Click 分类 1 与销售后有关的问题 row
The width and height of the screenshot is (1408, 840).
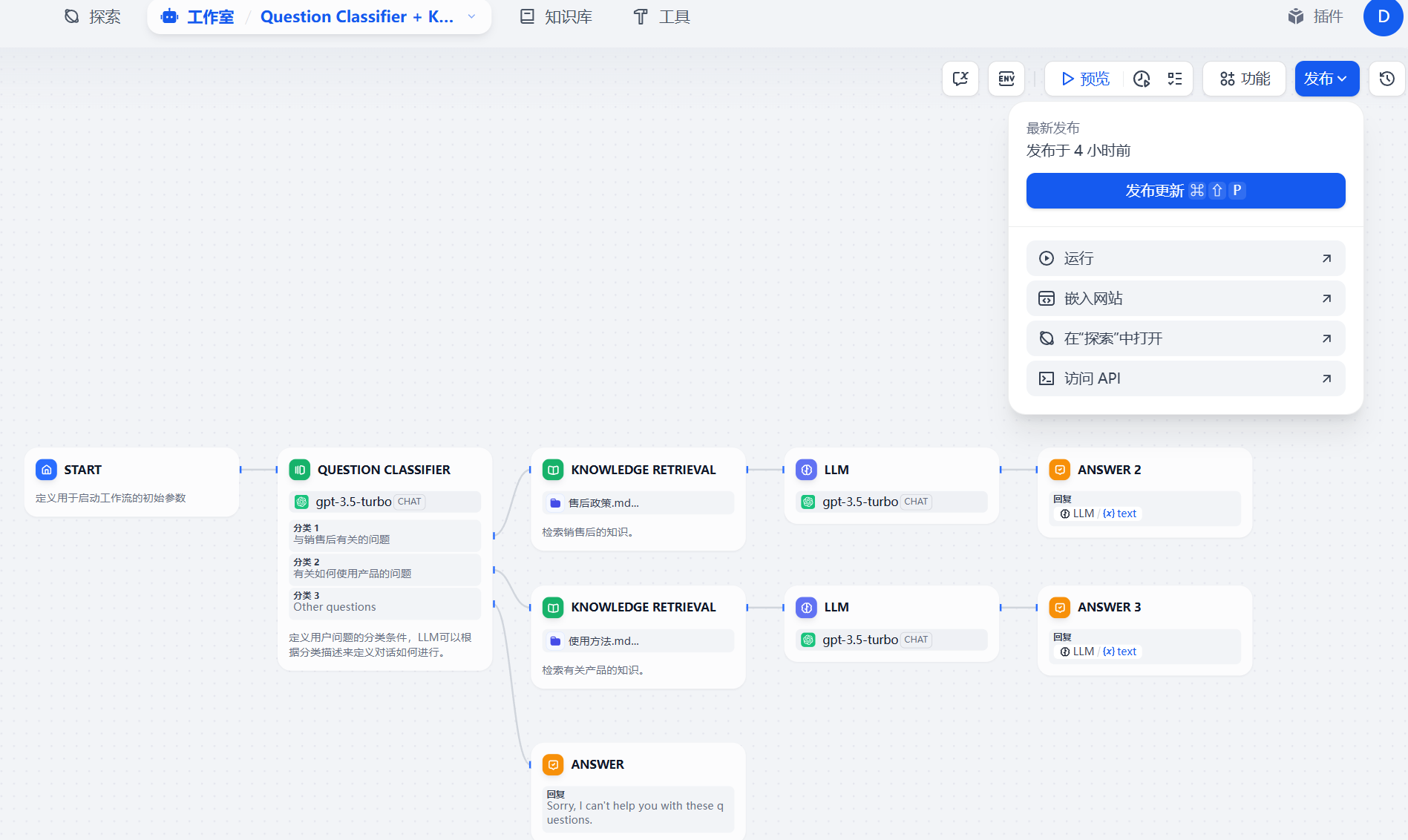click(x=384, y=534)
